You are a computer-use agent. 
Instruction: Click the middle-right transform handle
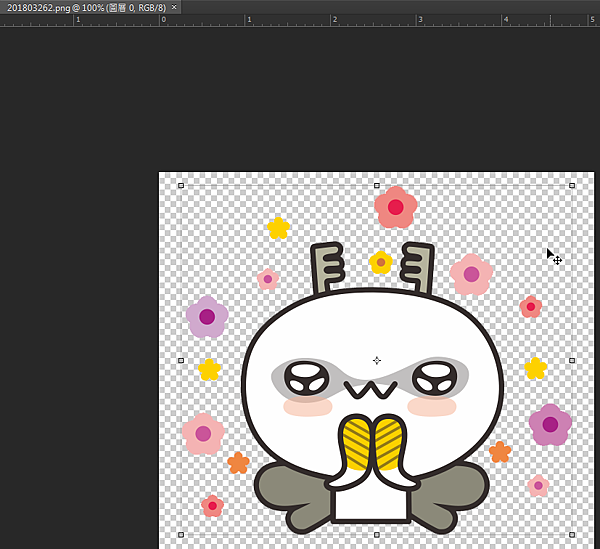click(x=572, y=360)
